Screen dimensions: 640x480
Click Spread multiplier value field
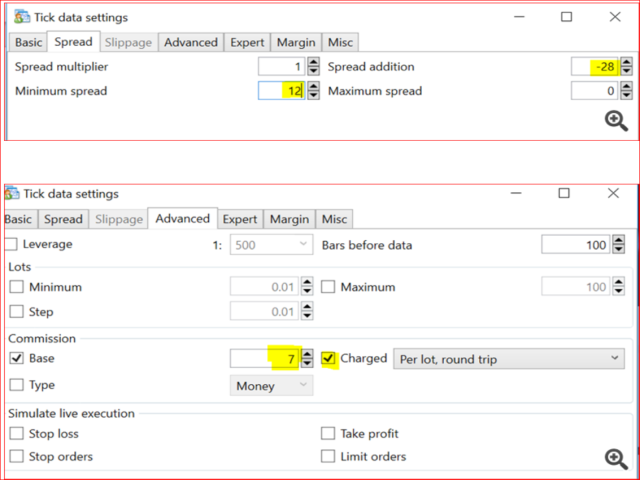click(x=282, y=67)
